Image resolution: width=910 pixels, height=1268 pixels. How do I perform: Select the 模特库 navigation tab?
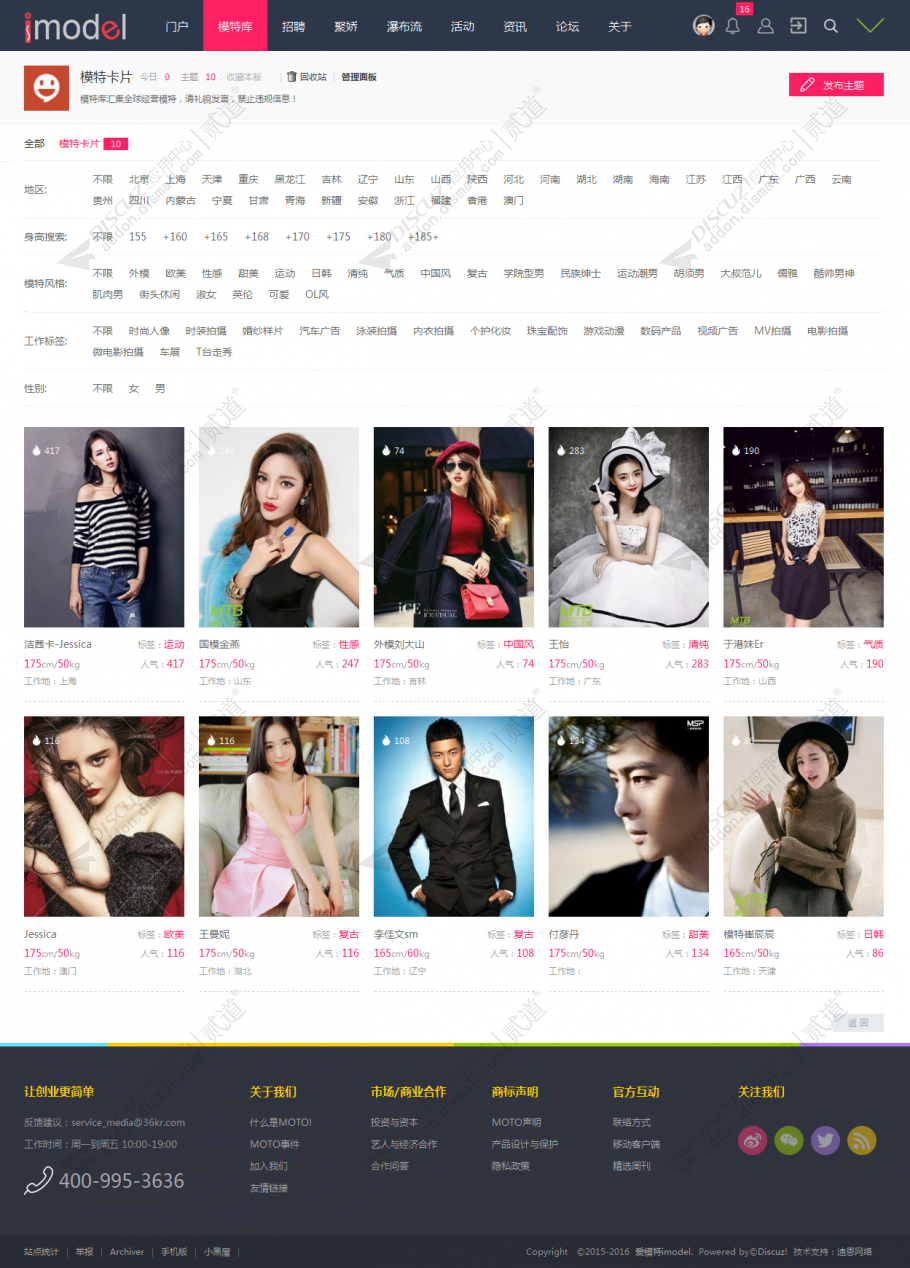tap(235, 26)
